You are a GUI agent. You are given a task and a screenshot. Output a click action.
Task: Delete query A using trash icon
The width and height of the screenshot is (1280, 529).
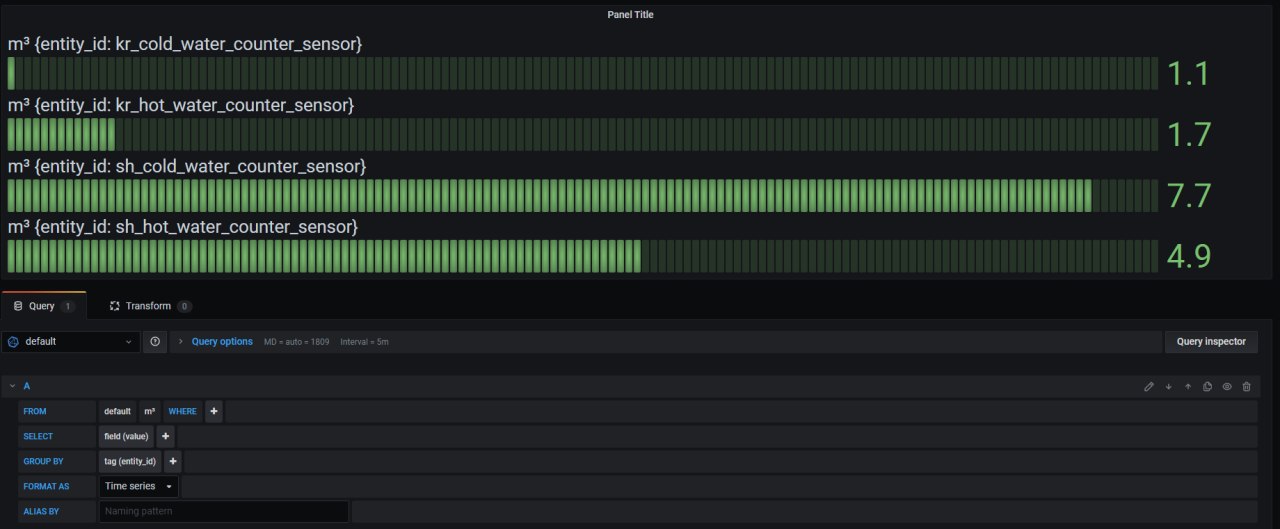[1246, 386]
